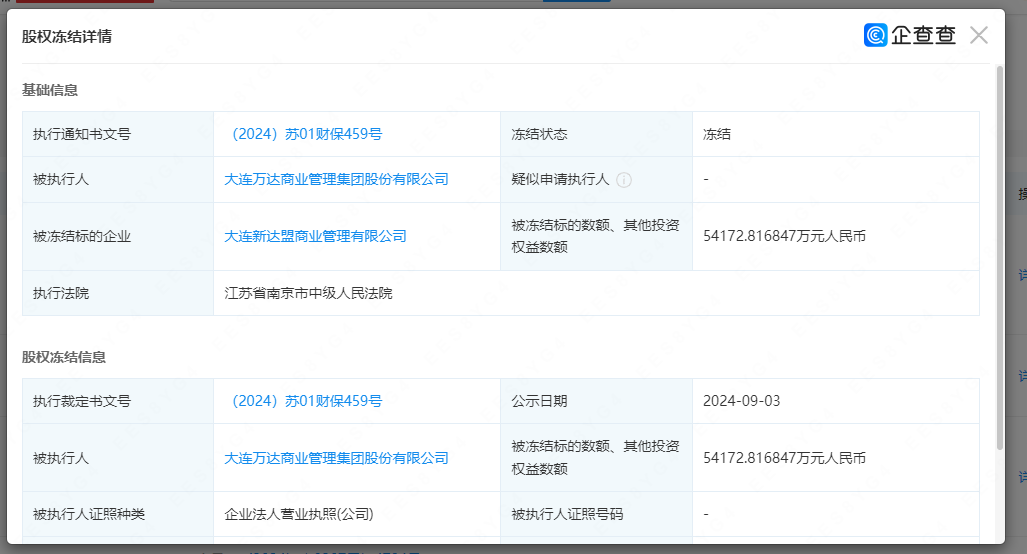This screenshot has height=554, width=1027.
Task: Click the 执行法院 label cell
Action: [x=61, y=294]
